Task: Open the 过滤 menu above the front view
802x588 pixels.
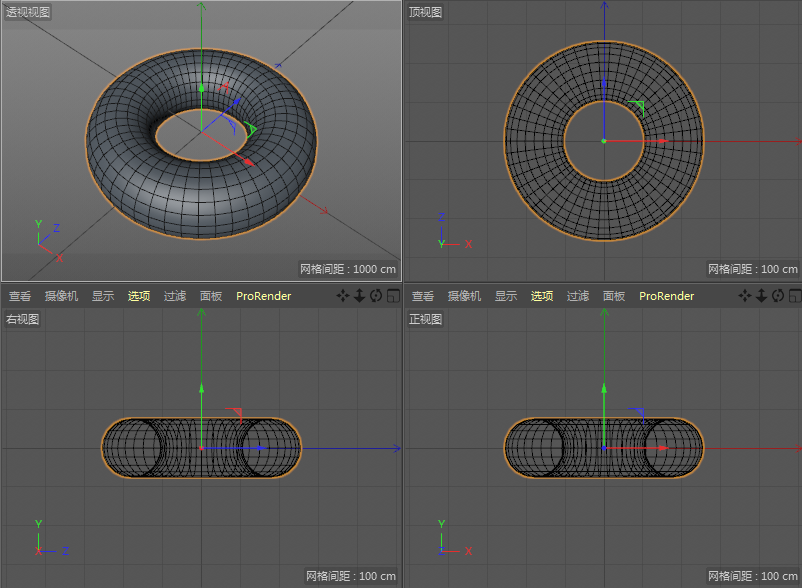Action: (x=578, y=296)
